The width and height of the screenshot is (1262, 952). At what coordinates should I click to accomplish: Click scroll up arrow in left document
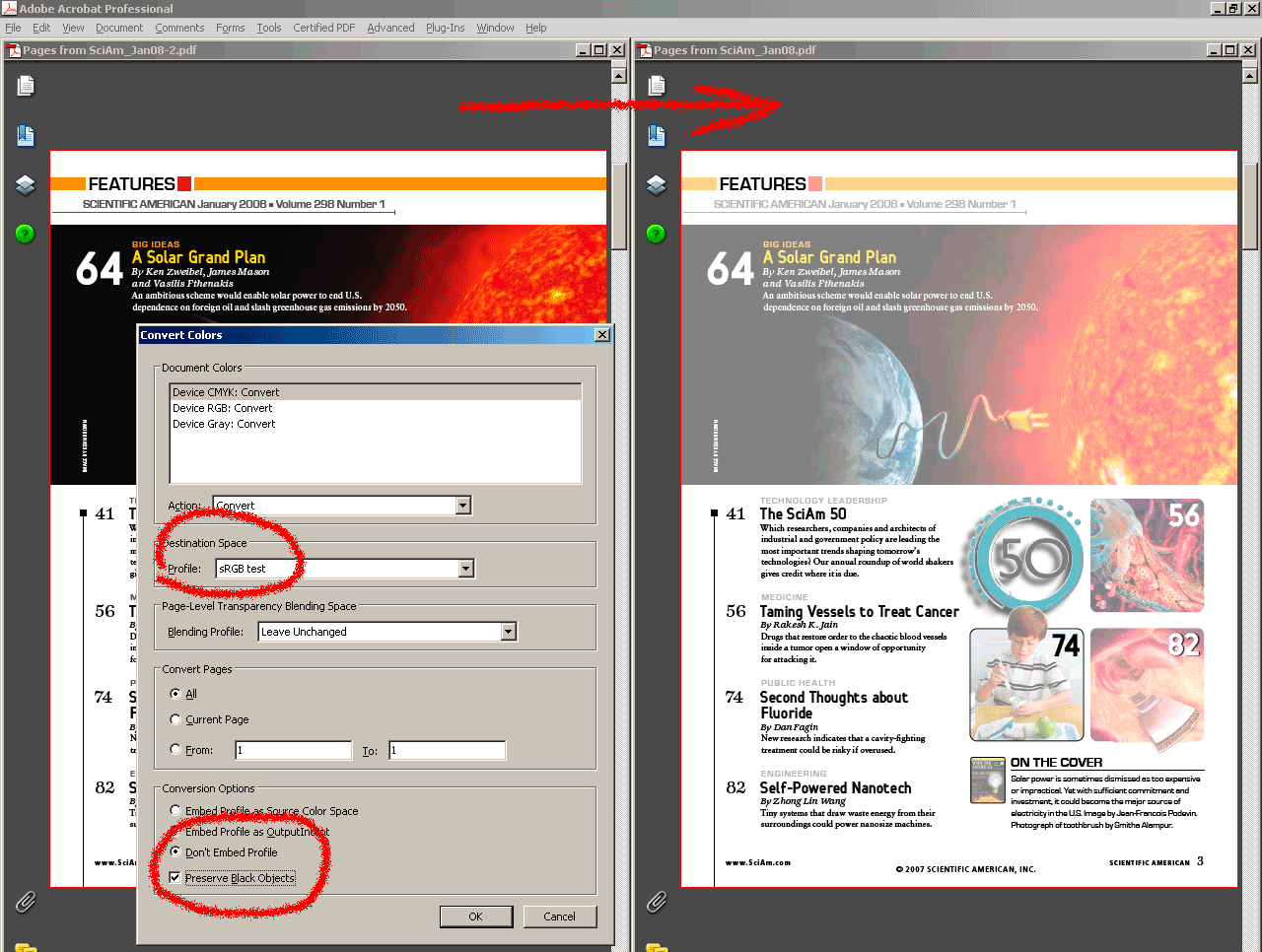pos(619,74)
